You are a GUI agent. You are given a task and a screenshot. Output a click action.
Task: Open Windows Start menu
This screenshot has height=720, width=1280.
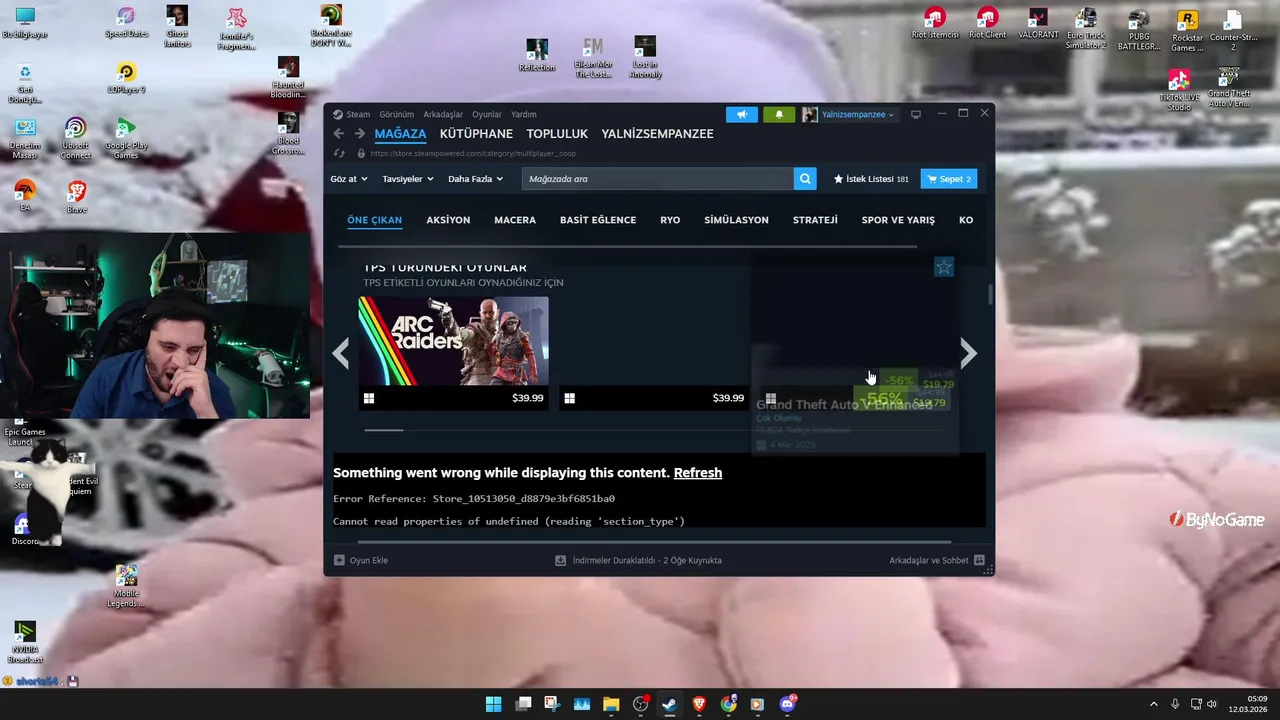493,704
